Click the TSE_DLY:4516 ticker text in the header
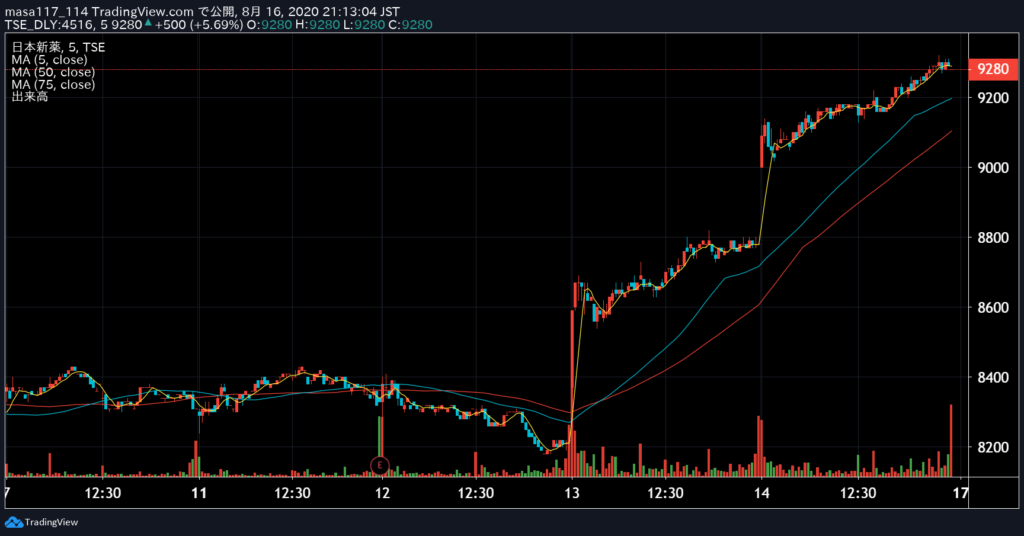This screenshot has width=1024, height=536. pos(51,25)
